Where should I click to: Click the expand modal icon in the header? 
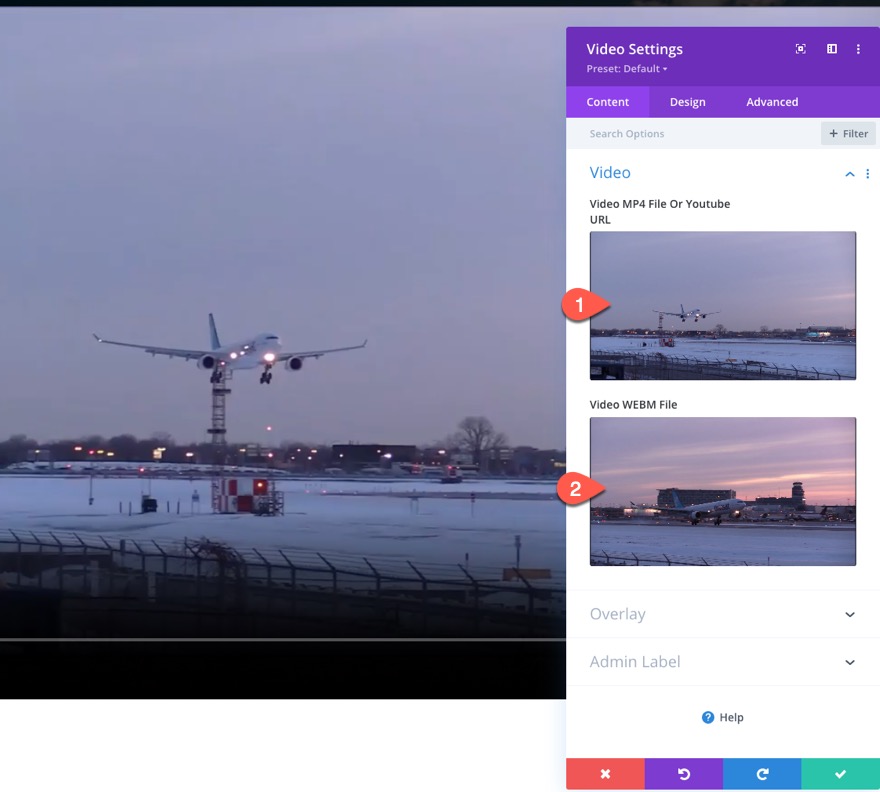[x=831, y=48]
